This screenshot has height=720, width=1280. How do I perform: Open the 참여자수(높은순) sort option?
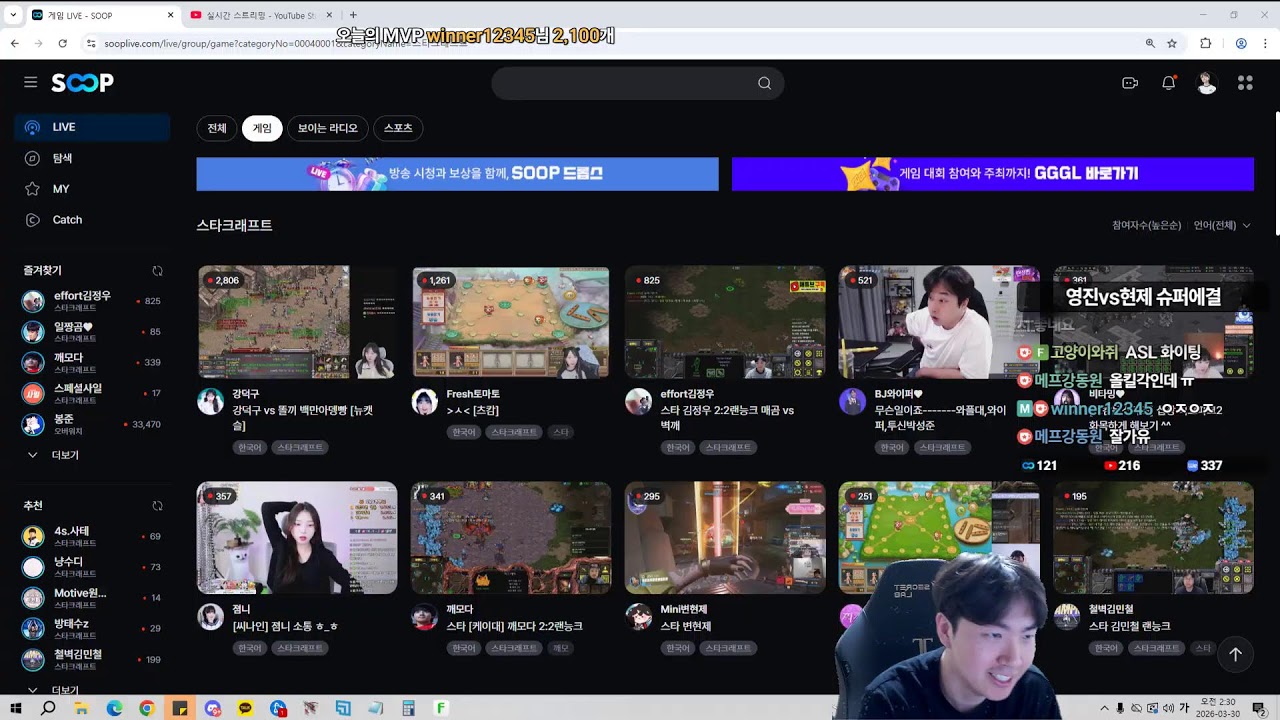point(1146,226)
